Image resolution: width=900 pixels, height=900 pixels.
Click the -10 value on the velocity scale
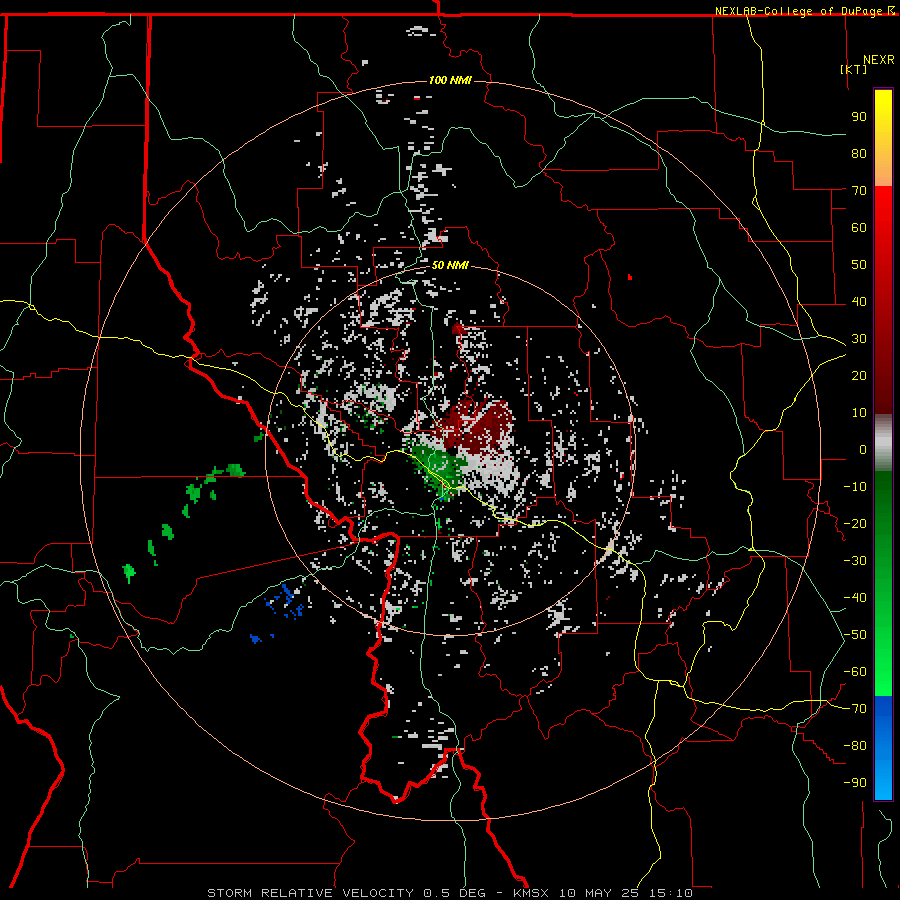pyautogui.click(x=855, y=487)
